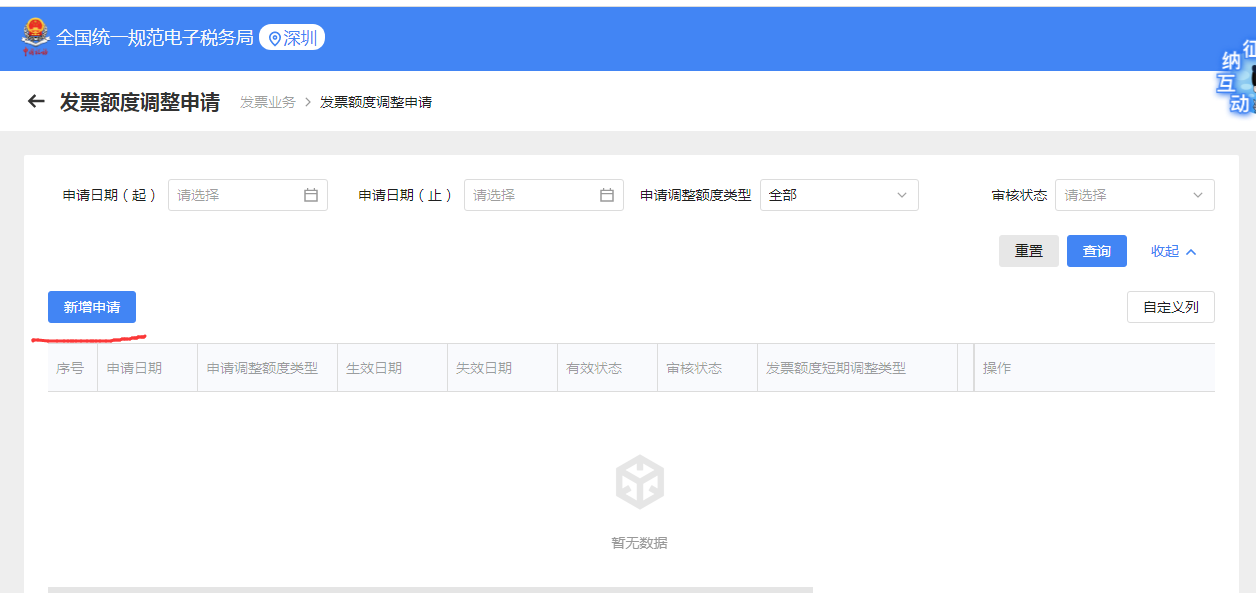Click the tax bureau emblem logo
1256x593 pixels.
35,38
